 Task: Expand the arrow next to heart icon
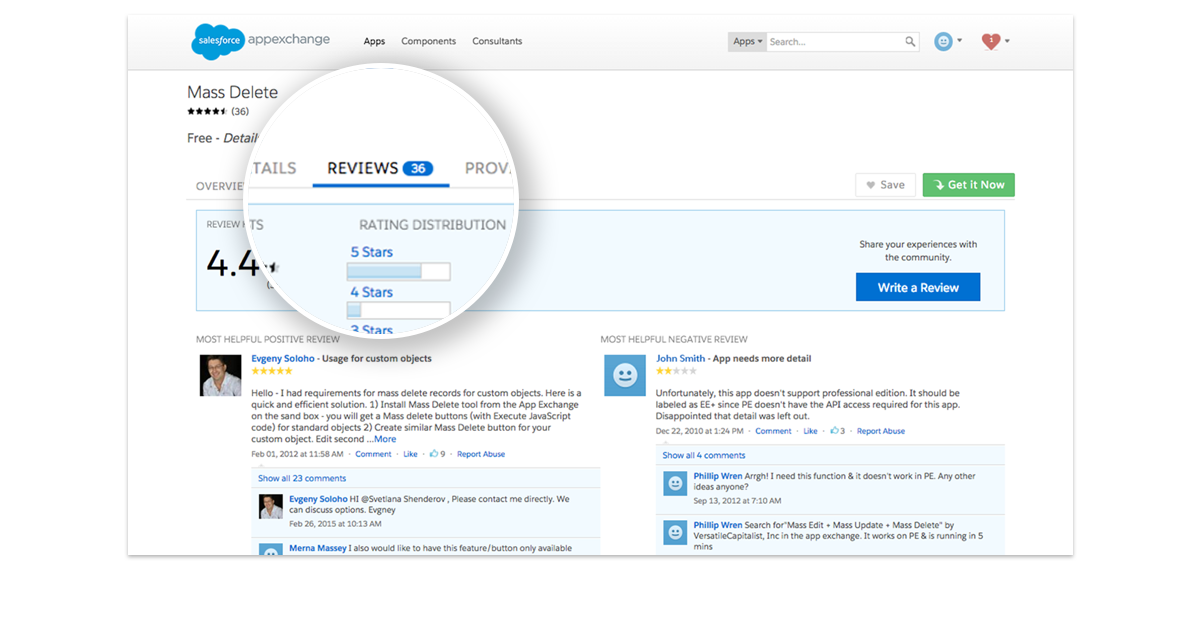1007,41
